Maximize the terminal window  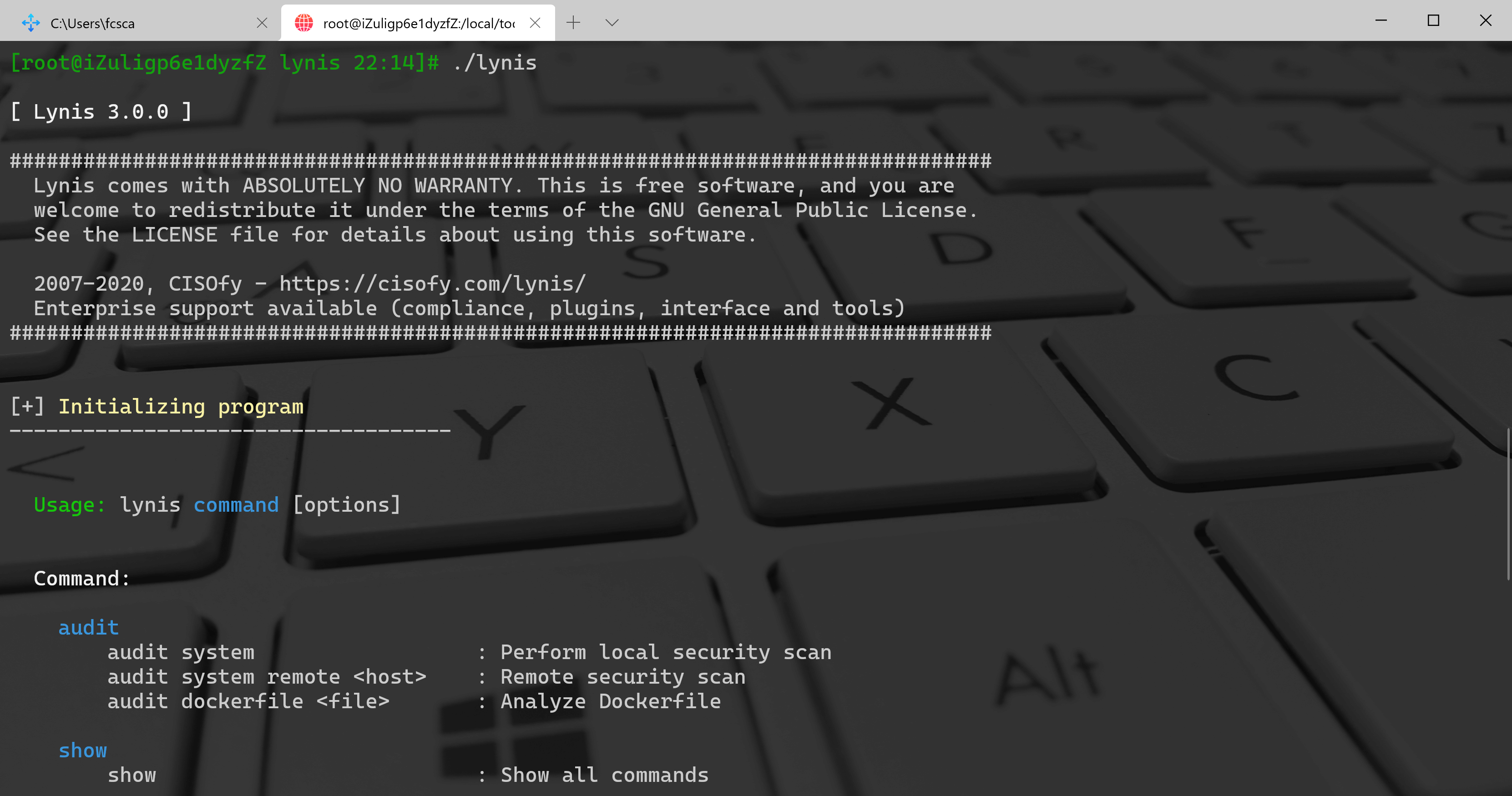[x=1433, y=20]
